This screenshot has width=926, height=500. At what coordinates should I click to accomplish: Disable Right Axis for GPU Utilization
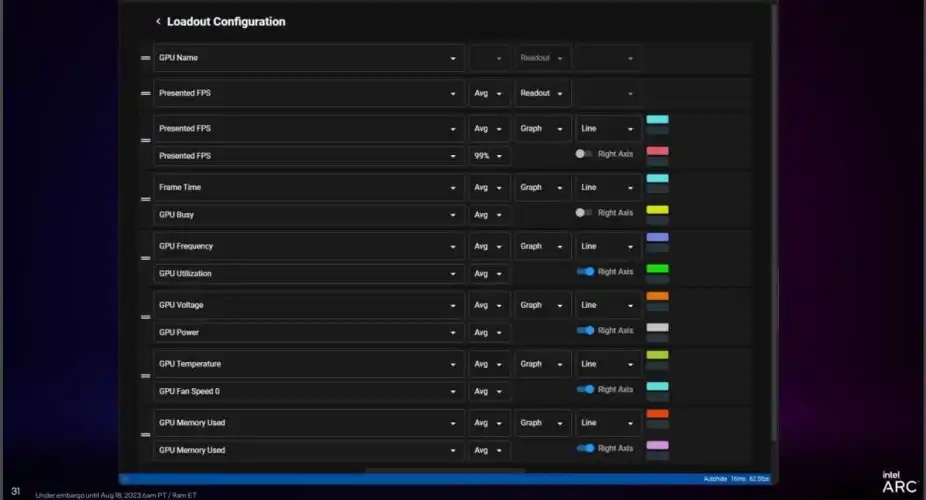click(x=585, y=272)
